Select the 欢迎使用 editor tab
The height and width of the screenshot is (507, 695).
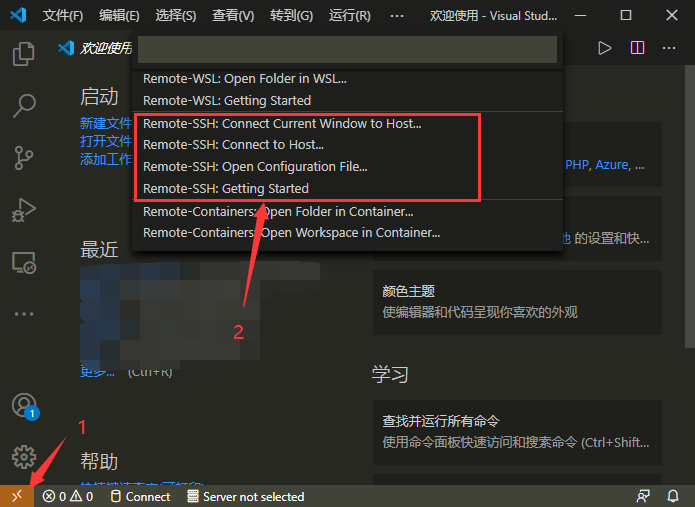coord(95,48)
